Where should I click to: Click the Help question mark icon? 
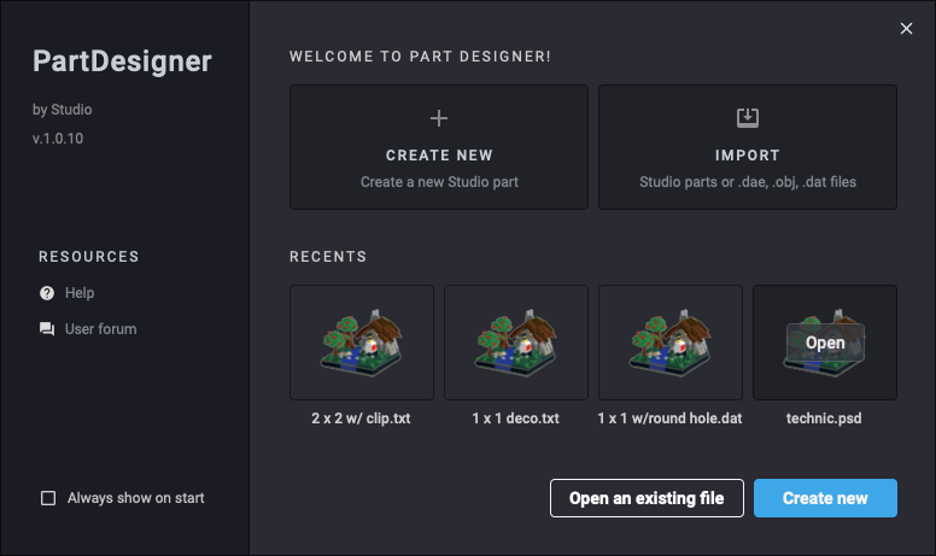47,293
